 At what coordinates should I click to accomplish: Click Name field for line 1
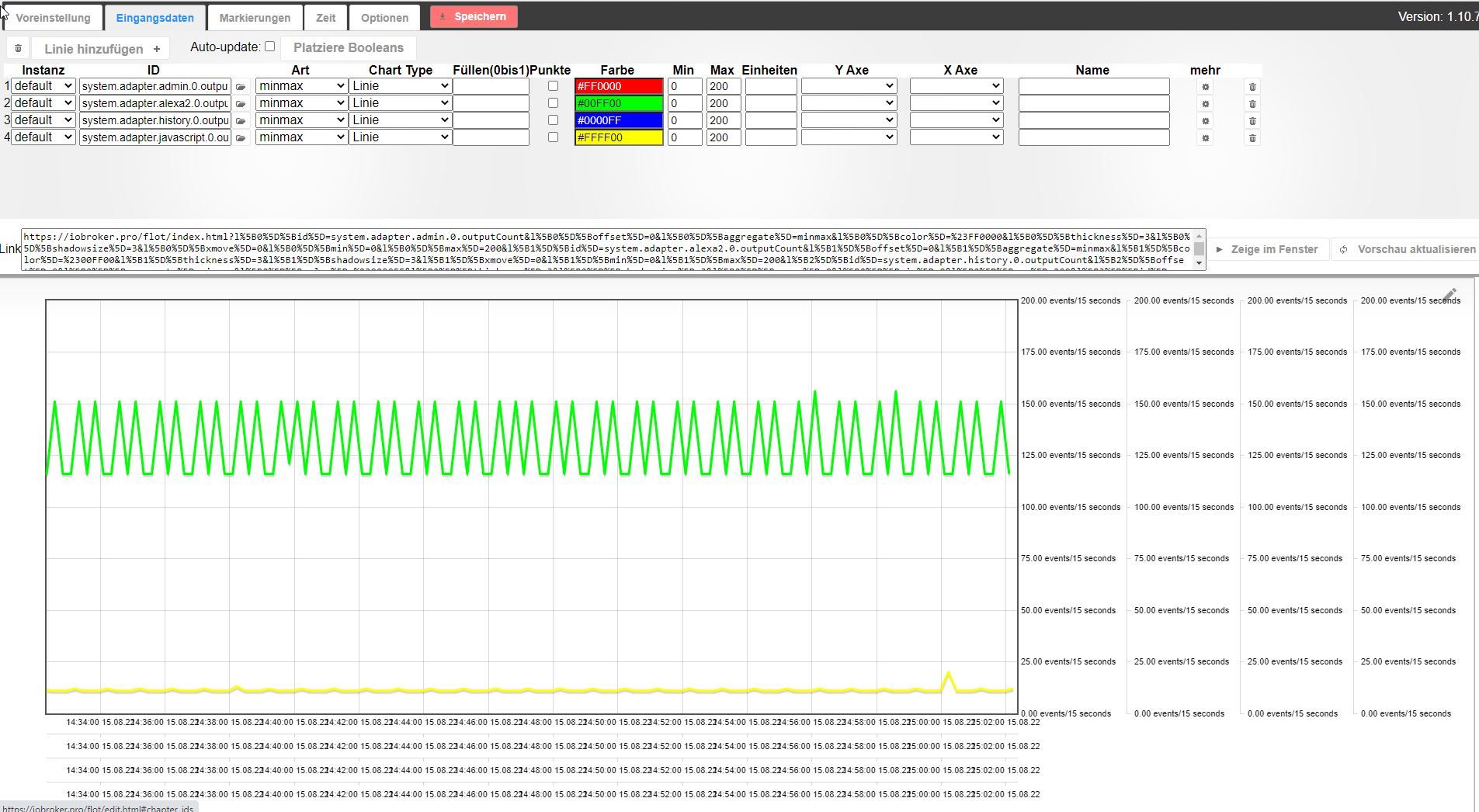point(1094,86)
